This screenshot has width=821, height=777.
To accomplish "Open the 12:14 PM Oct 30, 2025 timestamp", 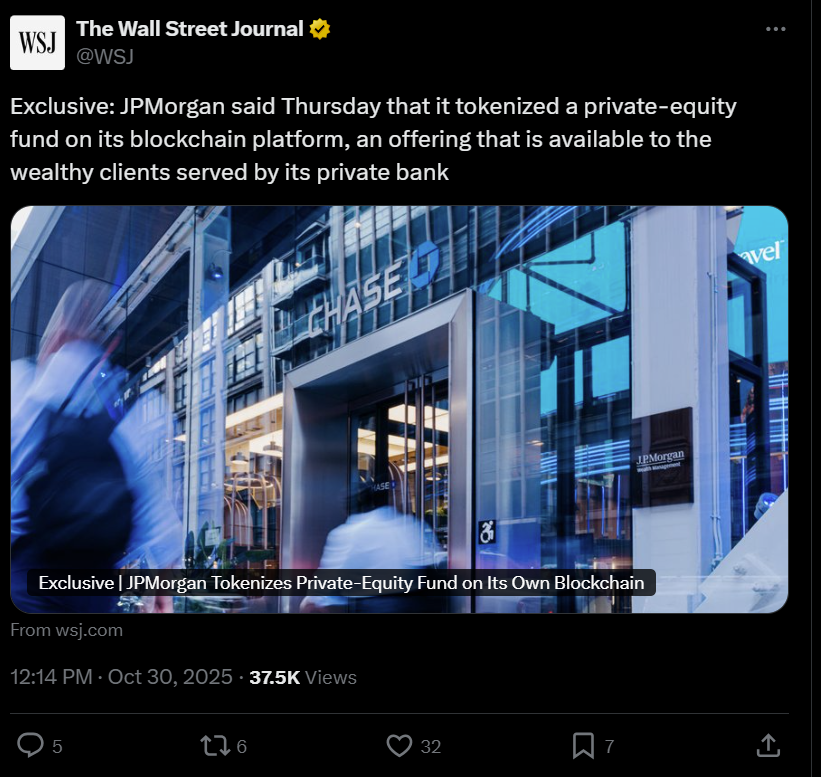I will 121,677.
